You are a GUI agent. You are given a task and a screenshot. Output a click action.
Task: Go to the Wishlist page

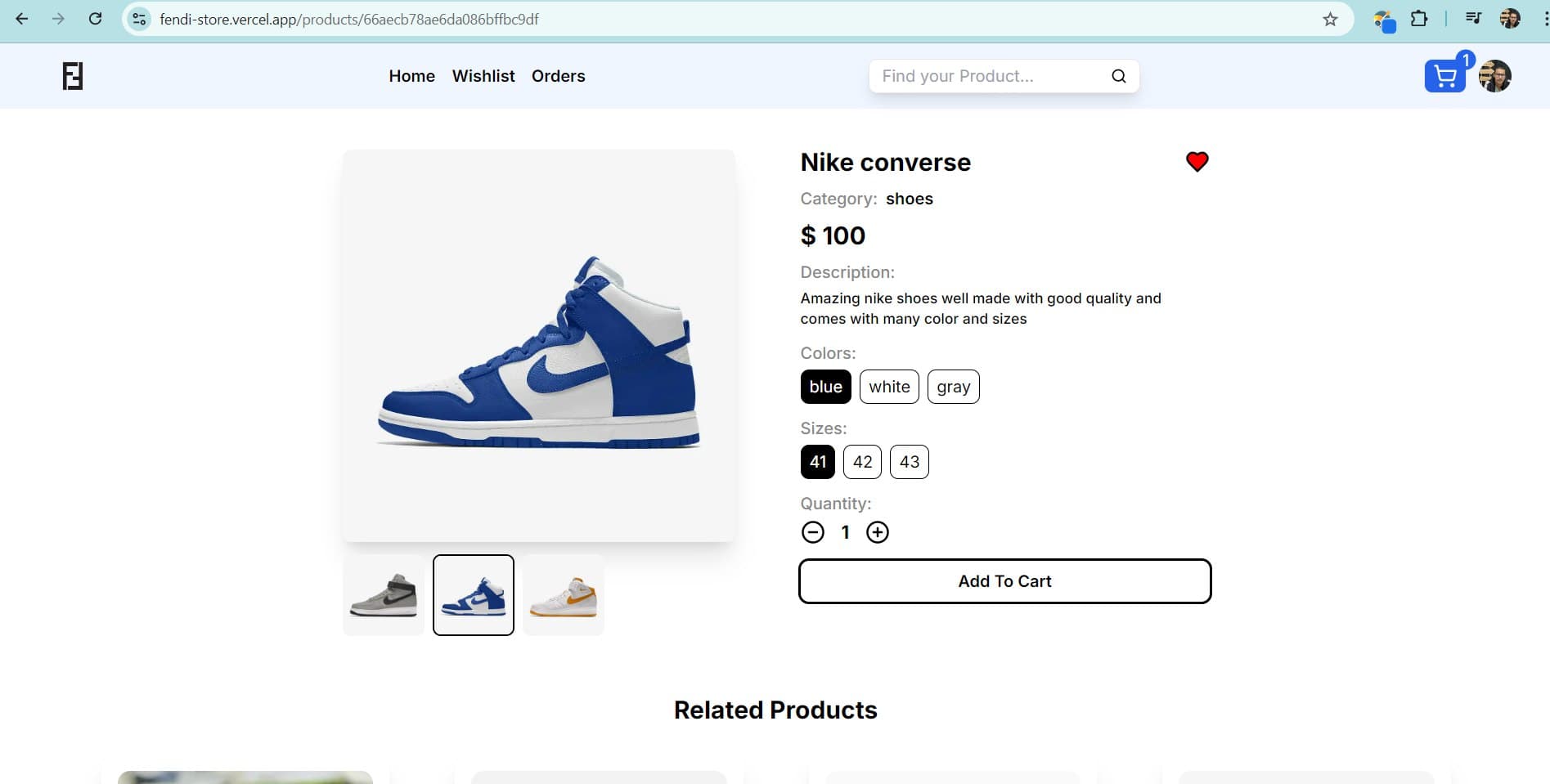point(483,76)
